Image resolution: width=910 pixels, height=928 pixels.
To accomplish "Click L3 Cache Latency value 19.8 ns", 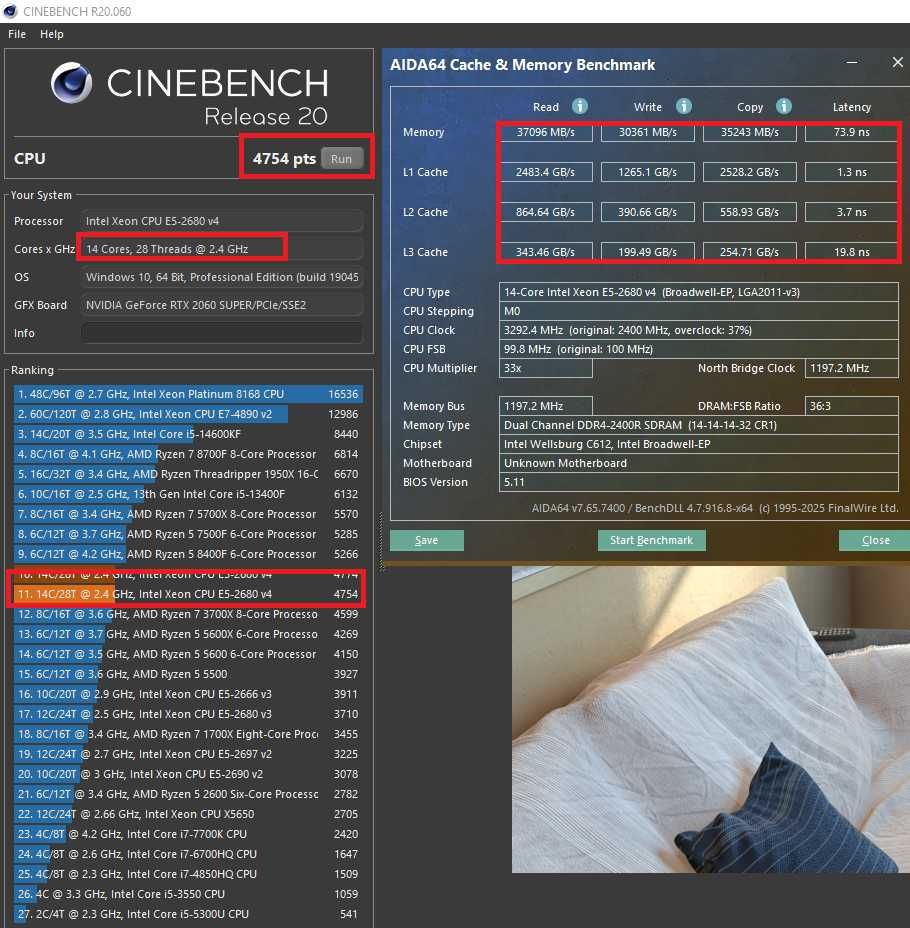I will tap(852, 252).
